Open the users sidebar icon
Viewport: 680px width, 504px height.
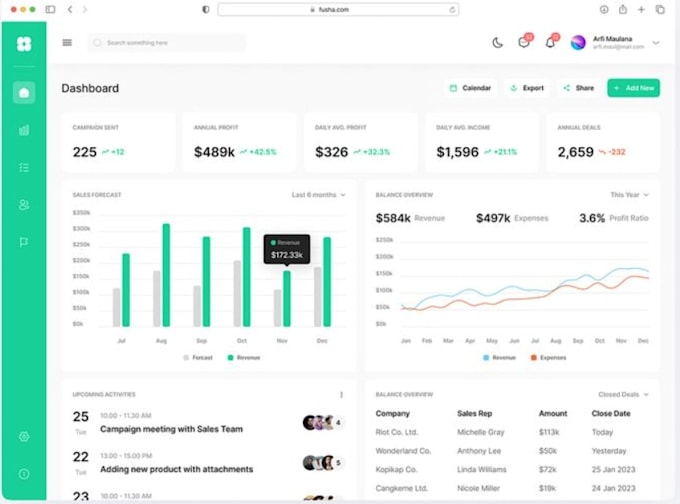tap(24, 205)
